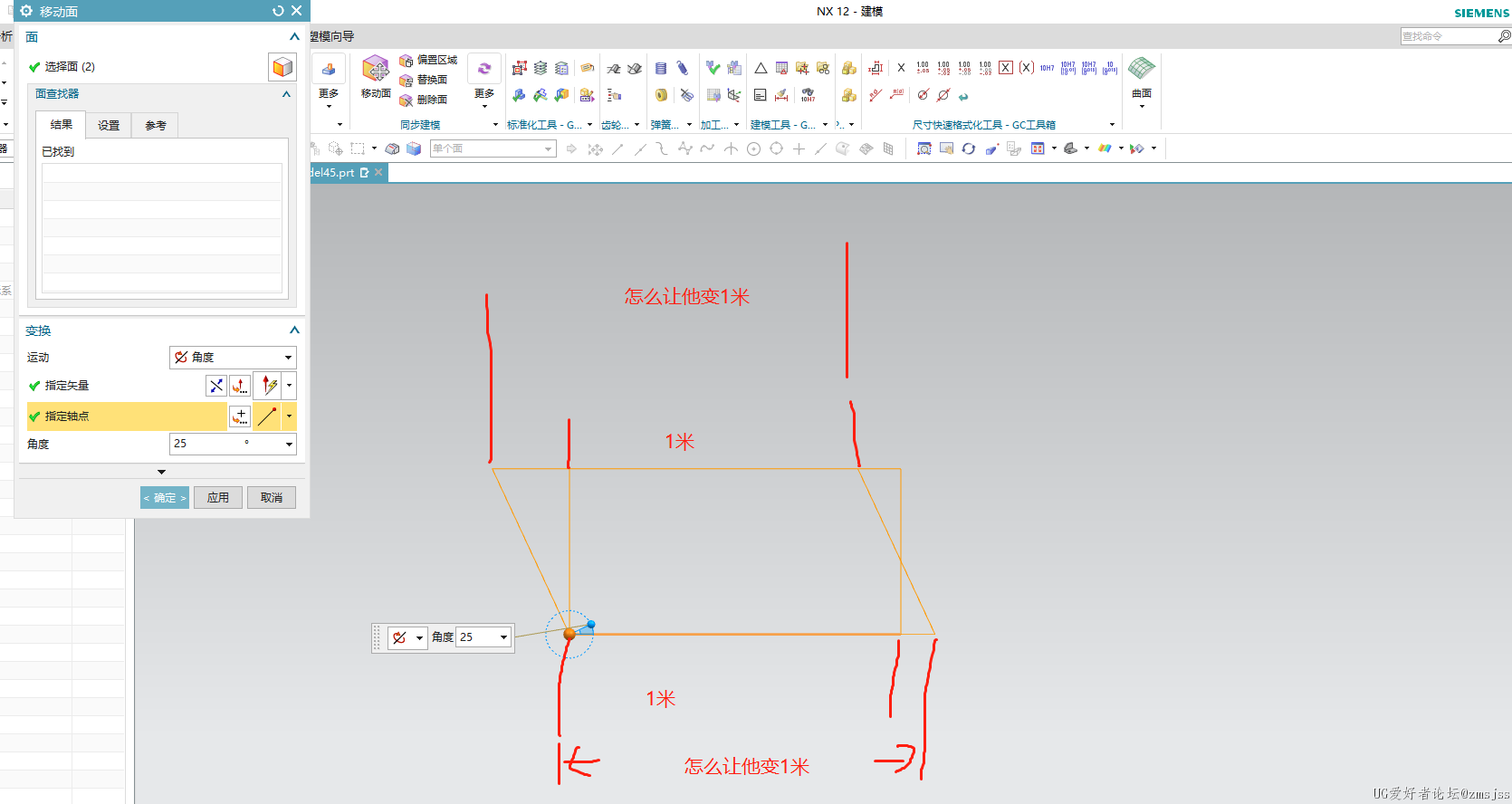Click the face selection cube icon in dialog
Screen dimensions: 1512x804
[x=282, y=67]
